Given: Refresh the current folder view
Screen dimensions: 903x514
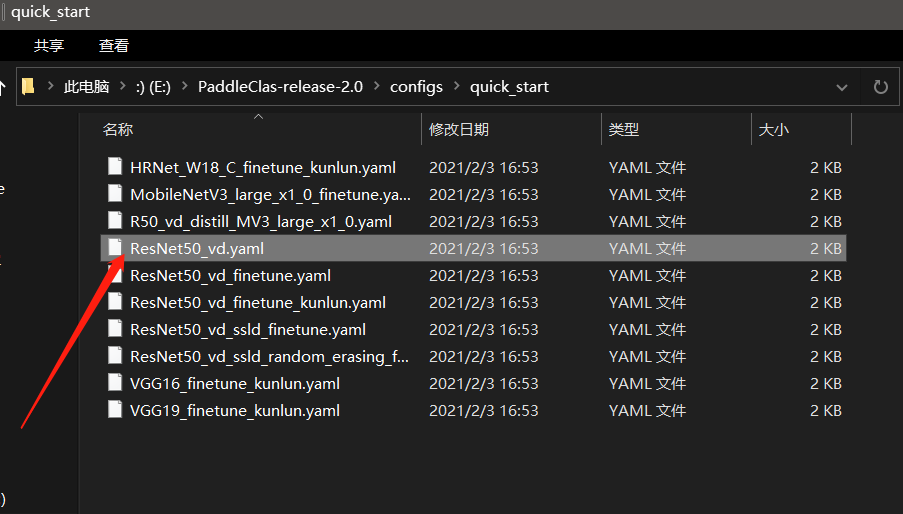Looking at the screenshot, I should click(881, 87).
